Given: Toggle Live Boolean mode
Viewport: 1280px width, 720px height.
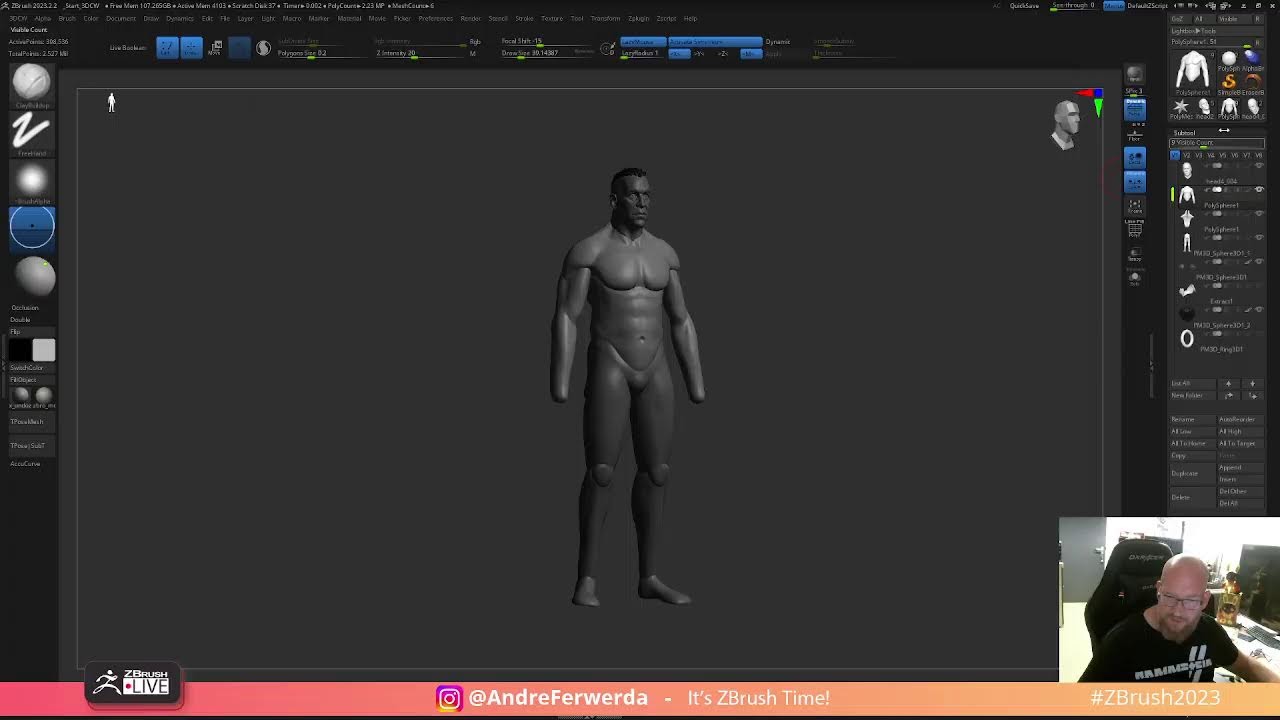Looking at the screenshot, I should [x=128, y=48].
